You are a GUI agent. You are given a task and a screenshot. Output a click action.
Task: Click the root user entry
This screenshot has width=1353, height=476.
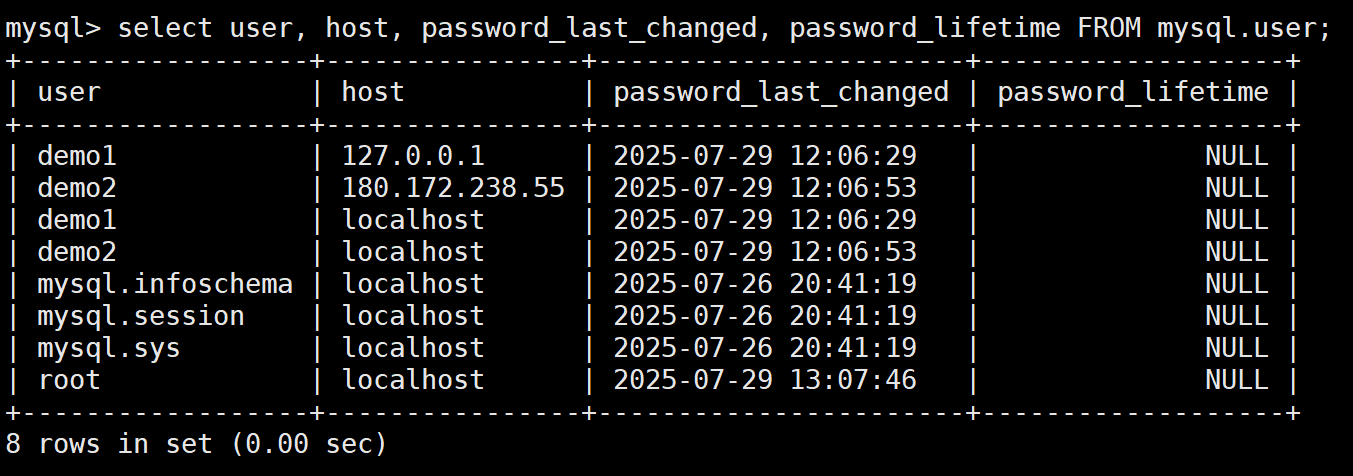tap(69, 380)
